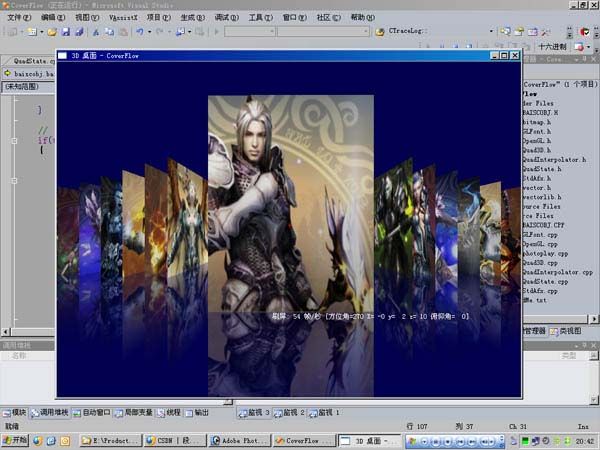This screenshot has width=600, height=450.
Task: Click the Save All toolbar icon
Action: click(79, 32)
